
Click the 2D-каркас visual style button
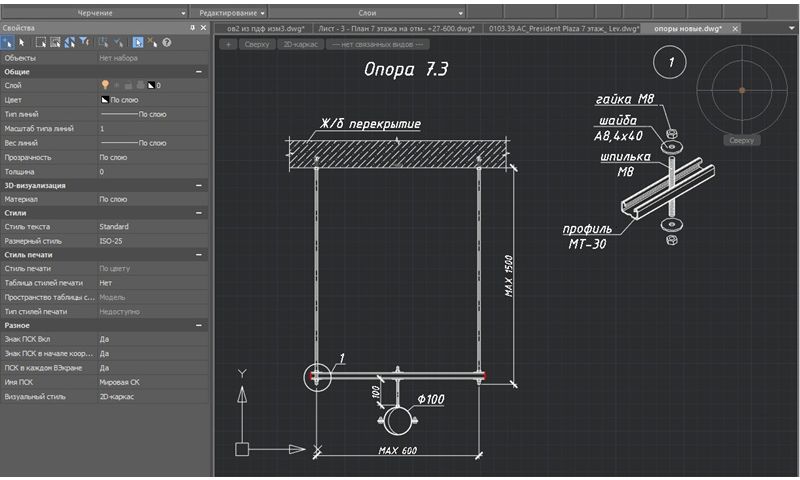coord(301,45)
